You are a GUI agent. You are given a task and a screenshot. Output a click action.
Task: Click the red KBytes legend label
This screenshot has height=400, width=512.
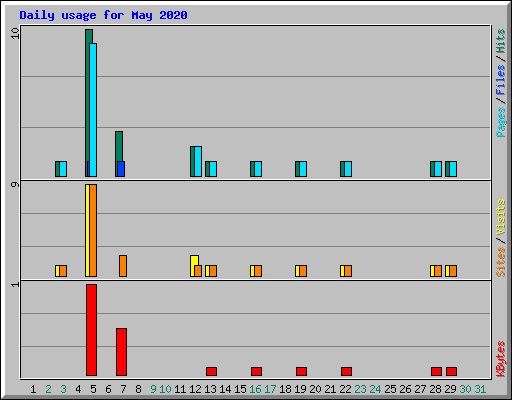click(500, 359)
